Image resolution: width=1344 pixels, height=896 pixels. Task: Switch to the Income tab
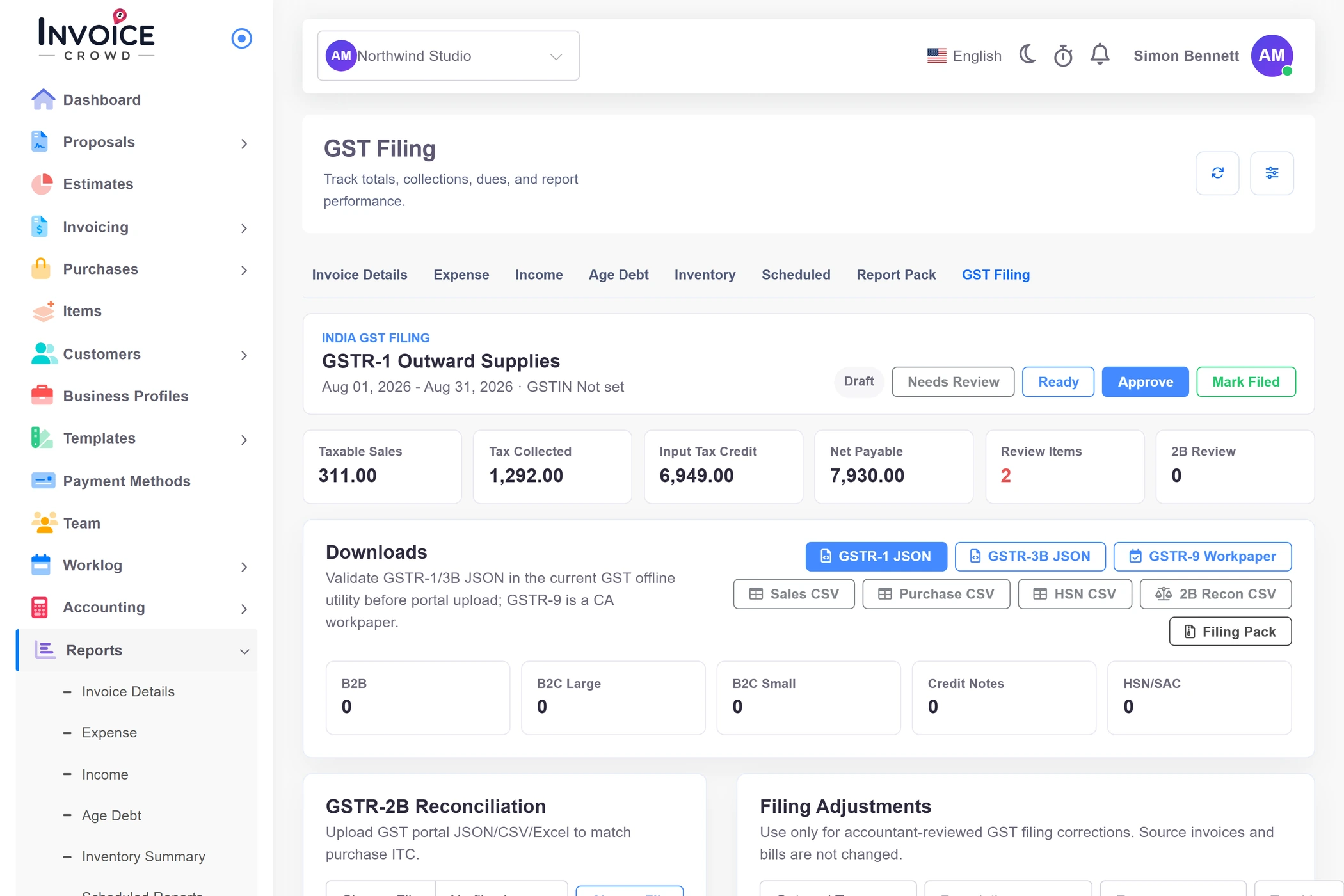(539, 275)
